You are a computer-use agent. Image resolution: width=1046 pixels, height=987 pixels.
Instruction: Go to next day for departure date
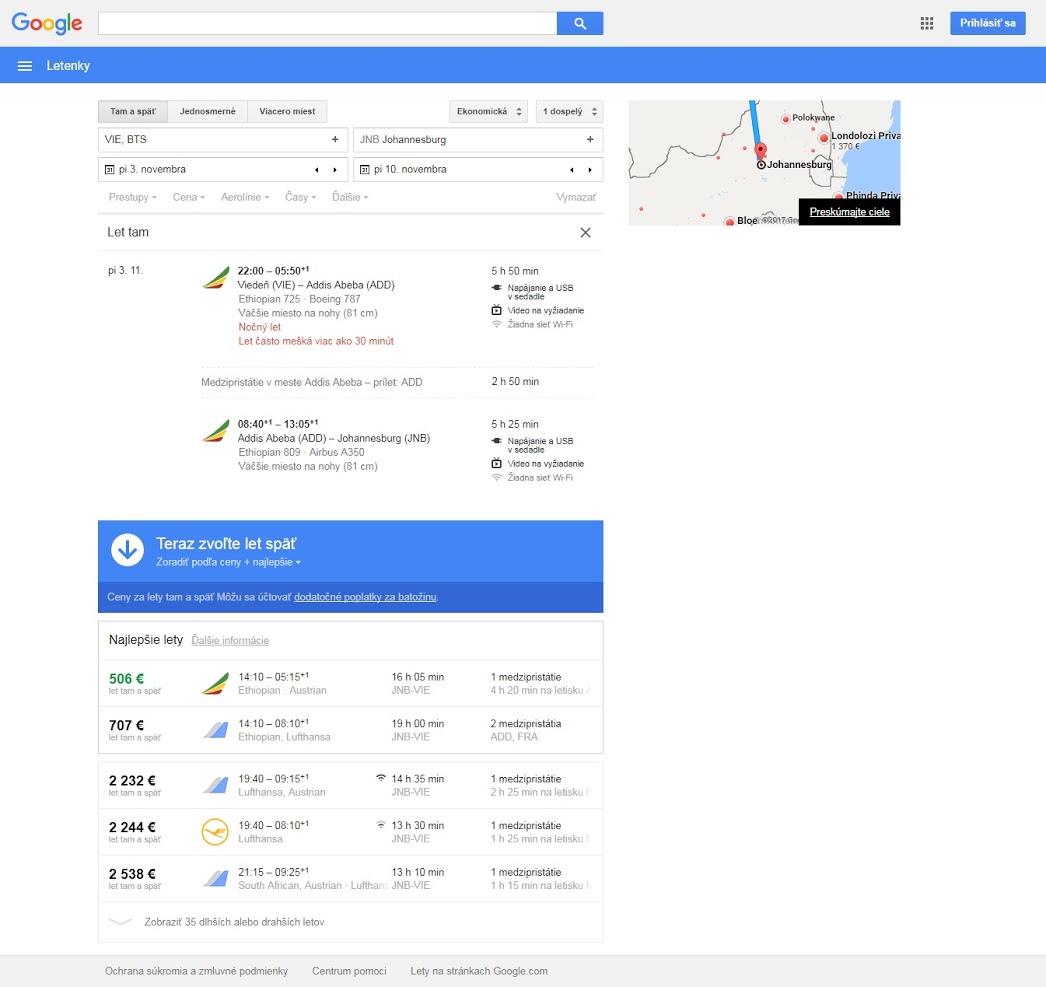(x=335, y=169)
